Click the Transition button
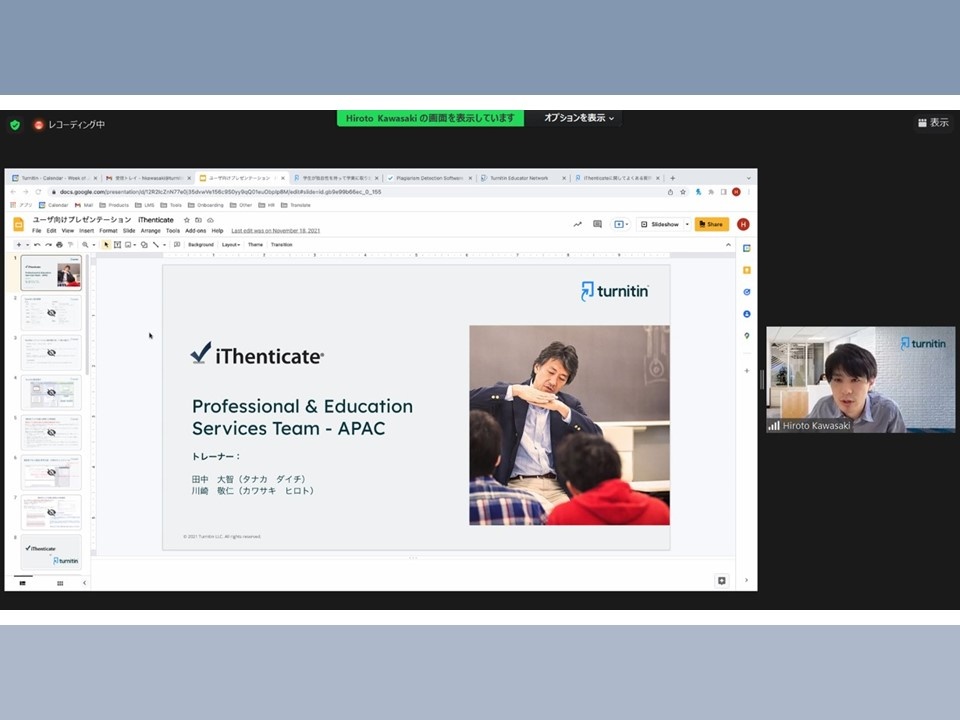The height and width of the screenshot is (720, 960). coord(282,245)
